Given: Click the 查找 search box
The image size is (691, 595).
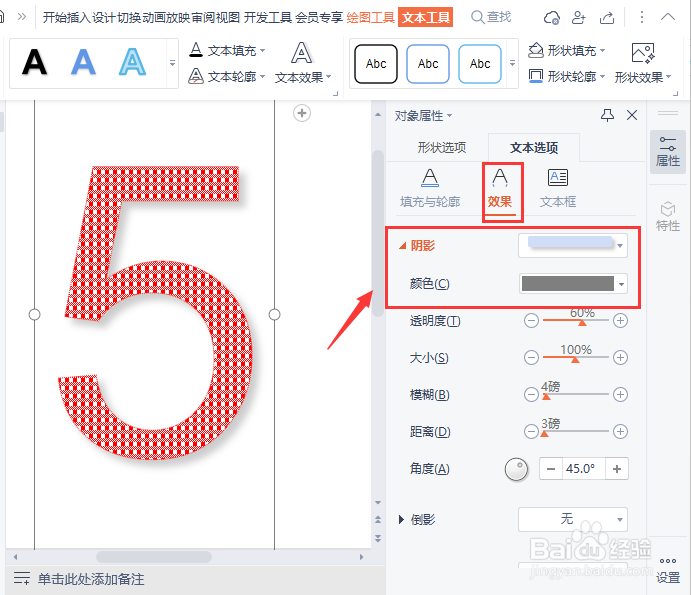Looking at the screenshot, I should click(491, 17).
